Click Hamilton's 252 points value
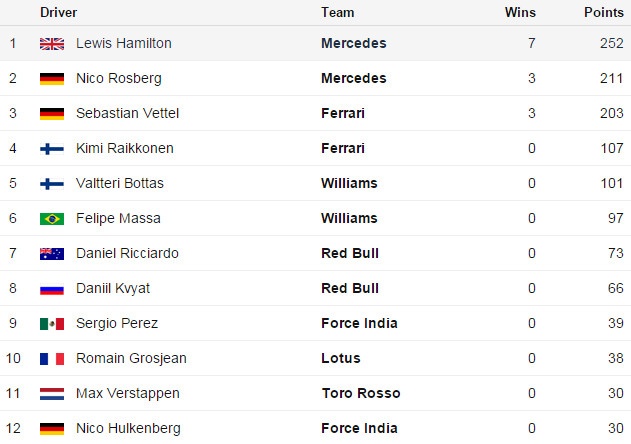Viewport: 631px width, 444px height. pyautogui.click(x=611, y=43)
